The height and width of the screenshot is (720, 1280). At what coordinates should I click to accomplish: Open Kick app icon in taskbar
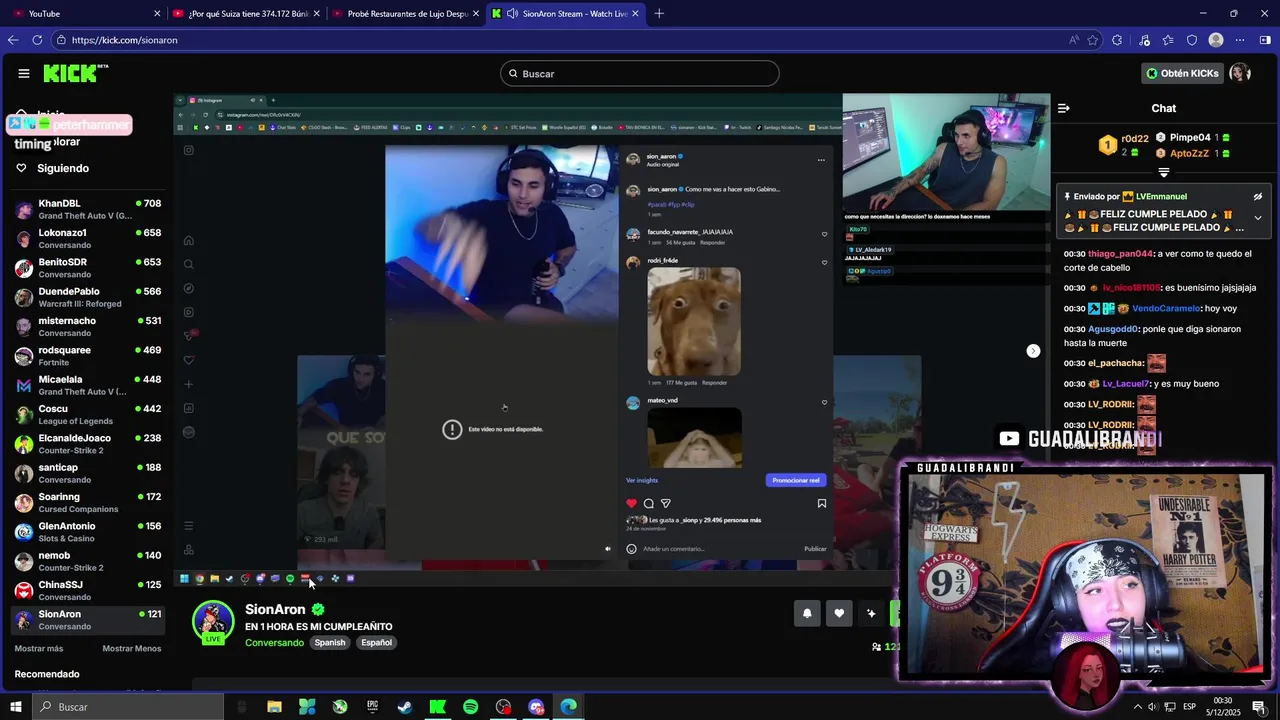(x=438, y=707)
